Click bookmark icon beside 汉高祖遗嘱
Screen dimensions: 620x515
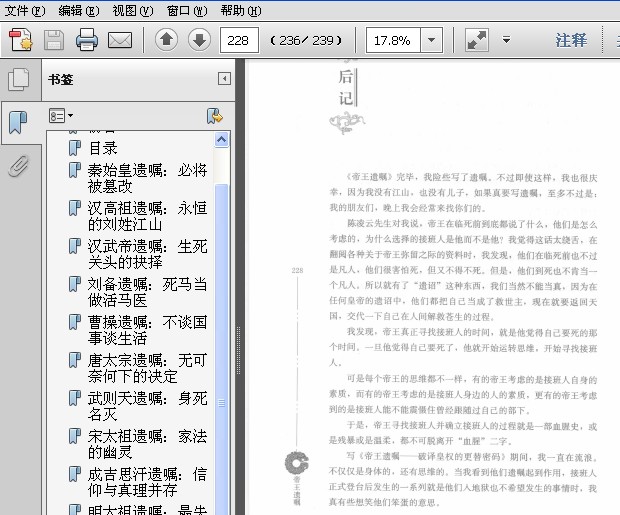coord(74,208)
